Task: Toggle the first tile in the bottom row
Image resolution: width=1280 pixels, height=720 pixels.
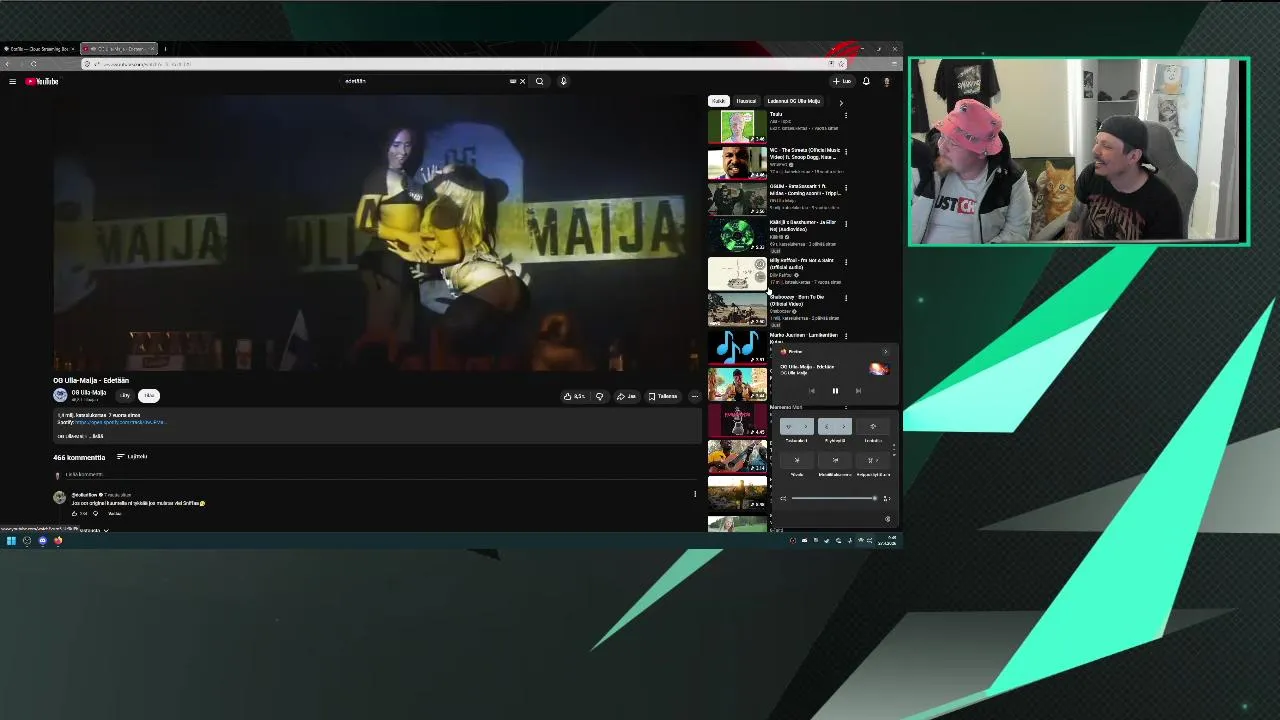Action: (797, 460)
